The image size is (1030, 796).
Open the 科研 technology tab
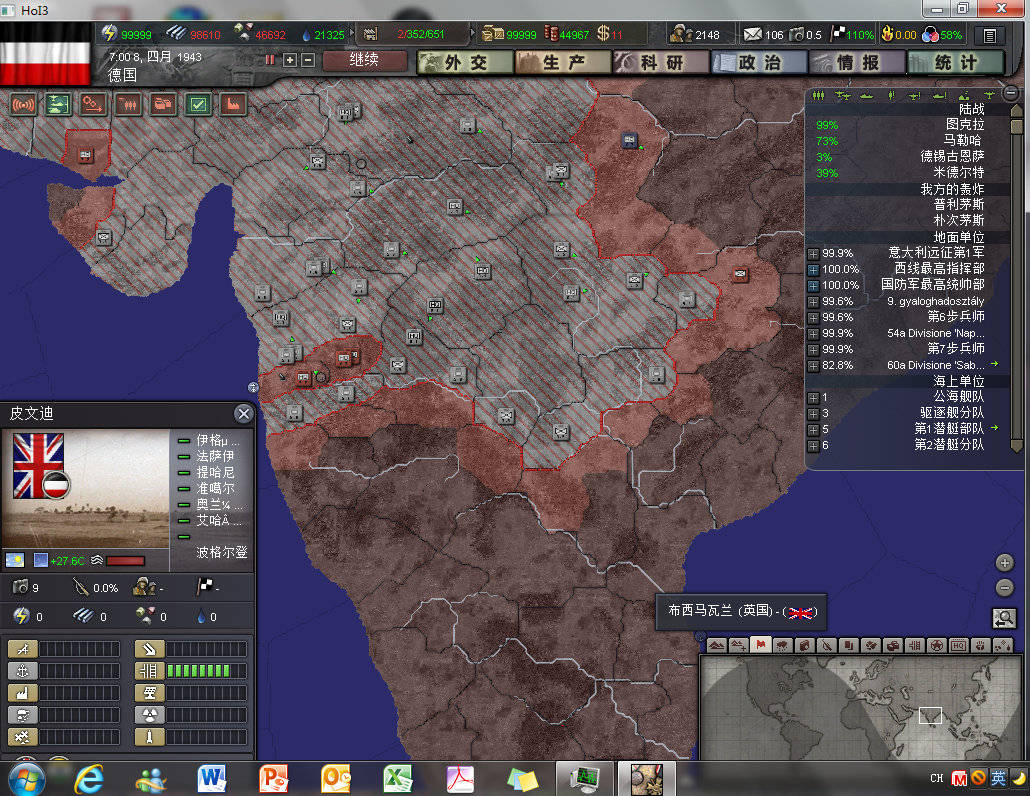pos(661,62)
